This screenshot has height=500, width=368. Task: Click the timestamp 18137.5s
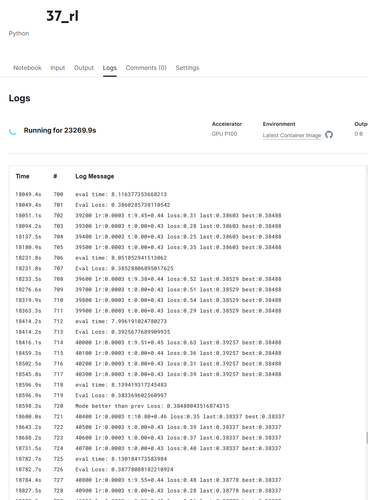(28, 237)
